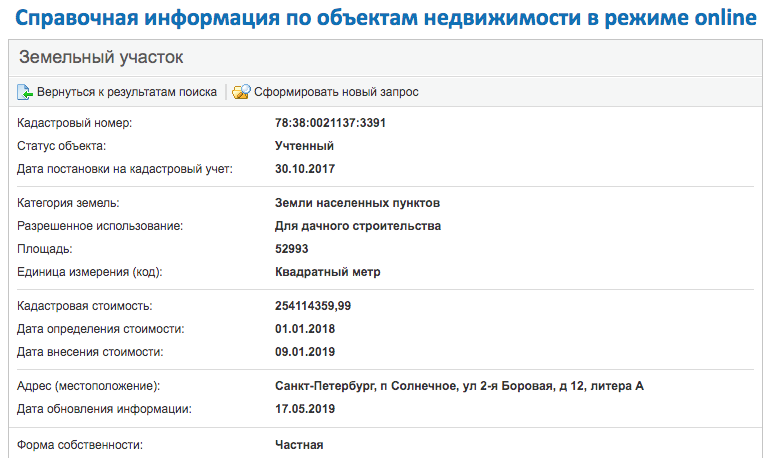Follow 'Сформировать новый запрос' link
Screen dimensions: 764x458
click(336, 92)
